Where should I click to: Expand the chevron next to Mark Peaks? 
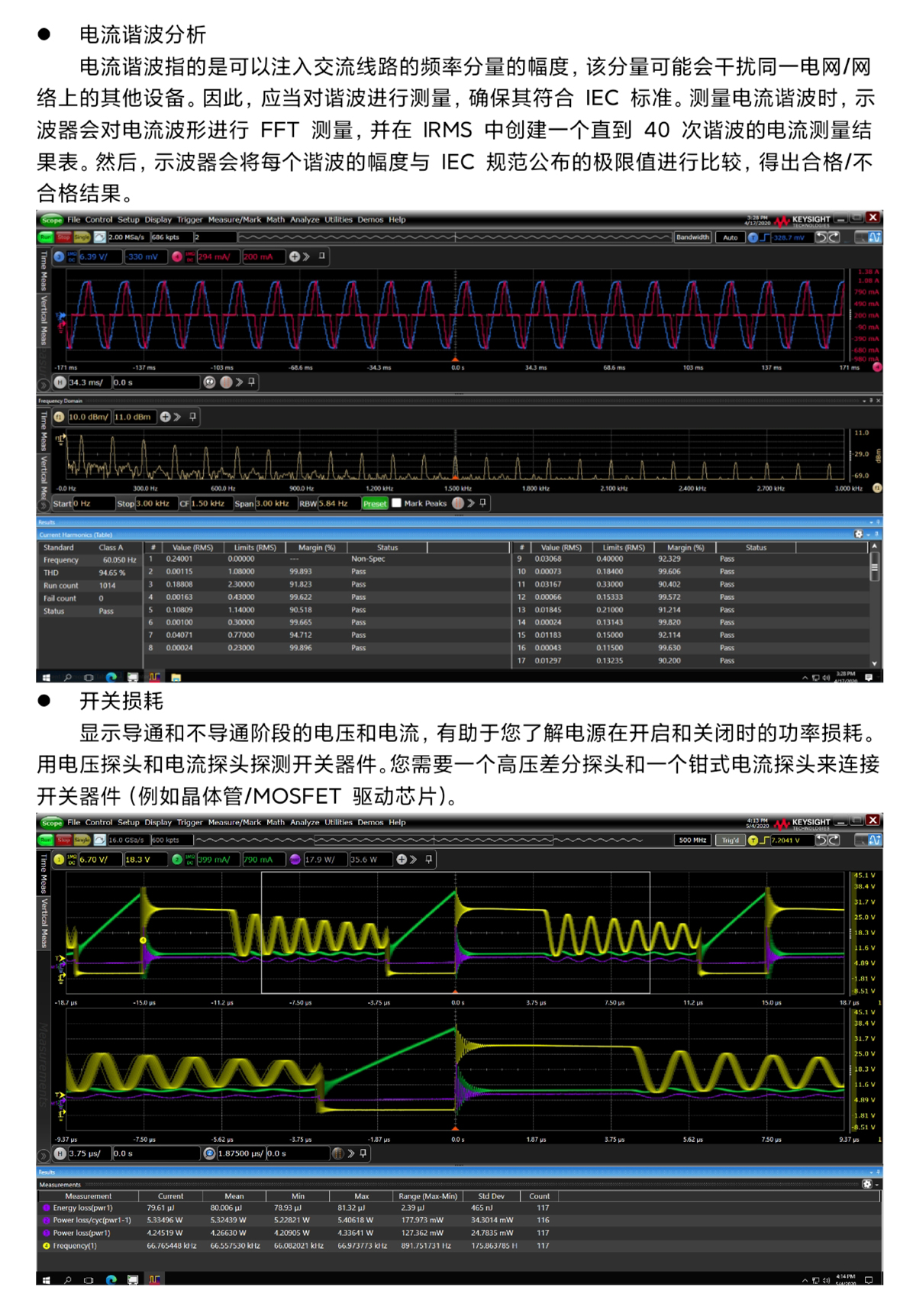(471, 503)
